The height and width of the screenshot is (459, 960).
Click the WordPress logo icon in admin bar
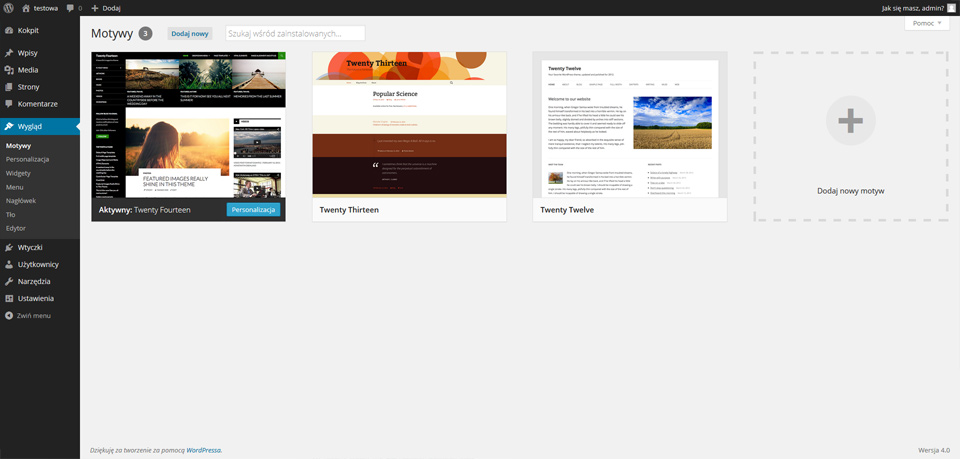tap(9, 8)
